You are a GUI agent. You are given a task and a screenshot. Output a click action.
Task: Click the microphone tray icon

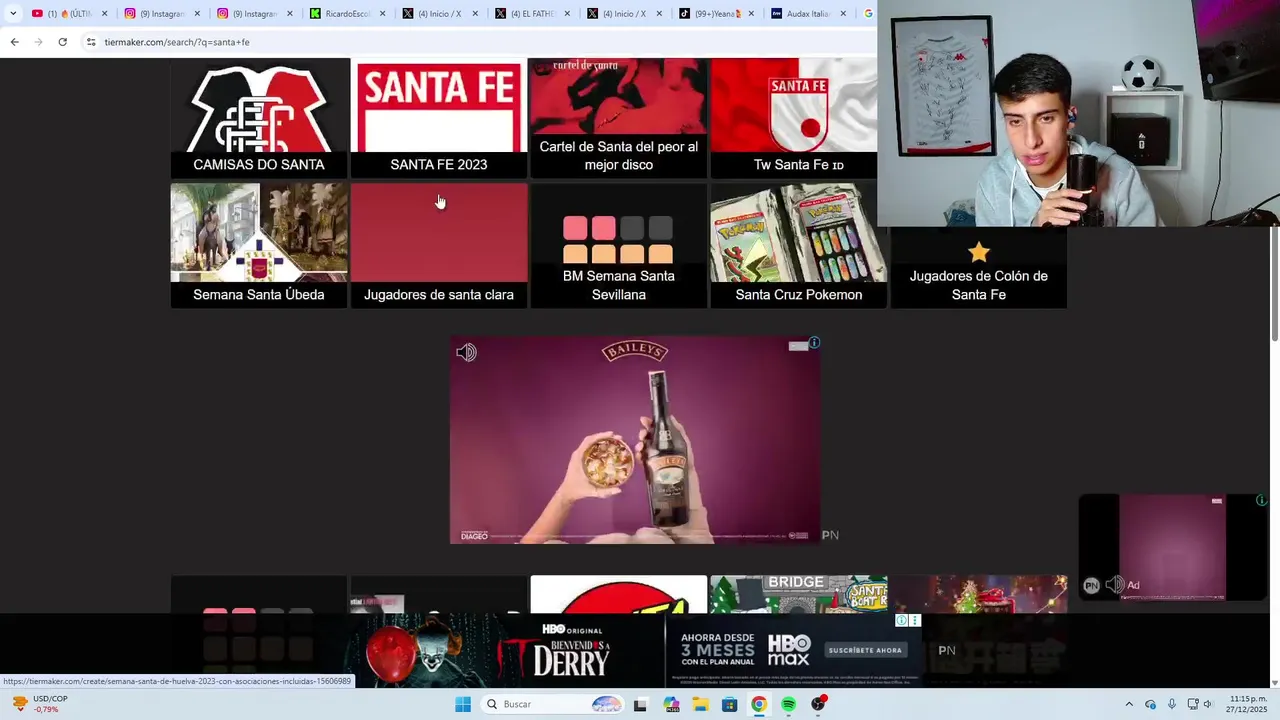tap(1172, 704)
